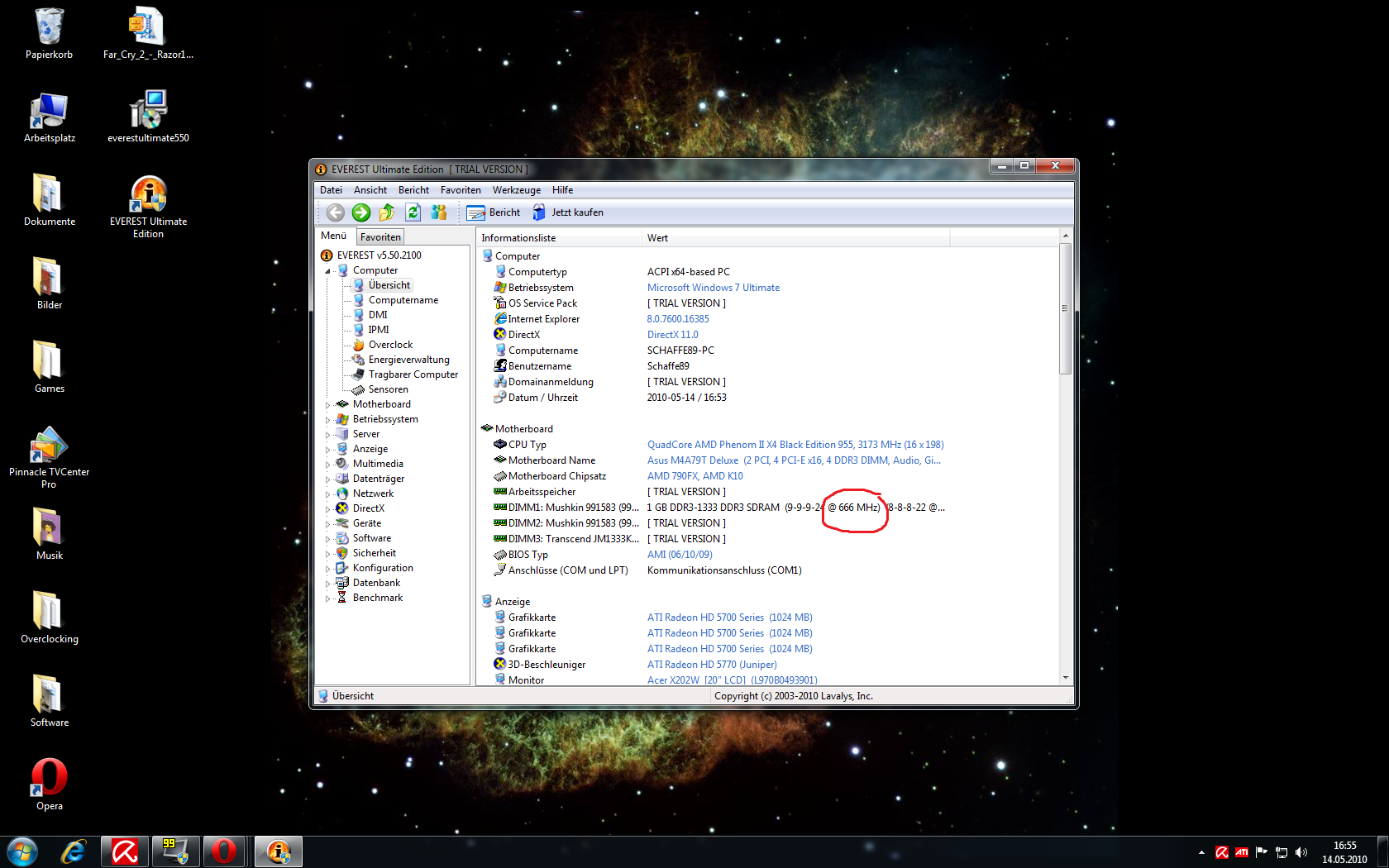Select the DMI tree item
Image resolution: width=1389 pixels, height=868 pixels.
coord(377,315)
